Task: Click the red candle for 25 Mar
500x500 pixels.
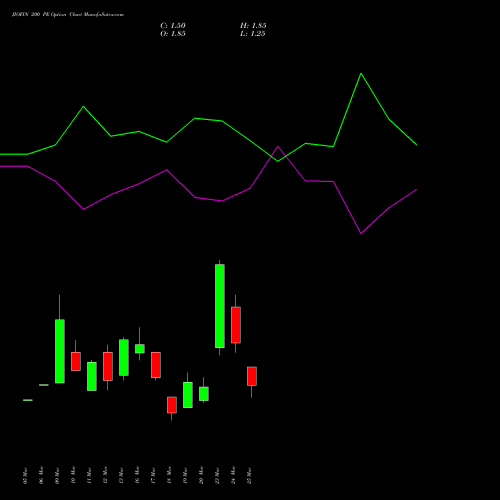Action: point(252,376)
